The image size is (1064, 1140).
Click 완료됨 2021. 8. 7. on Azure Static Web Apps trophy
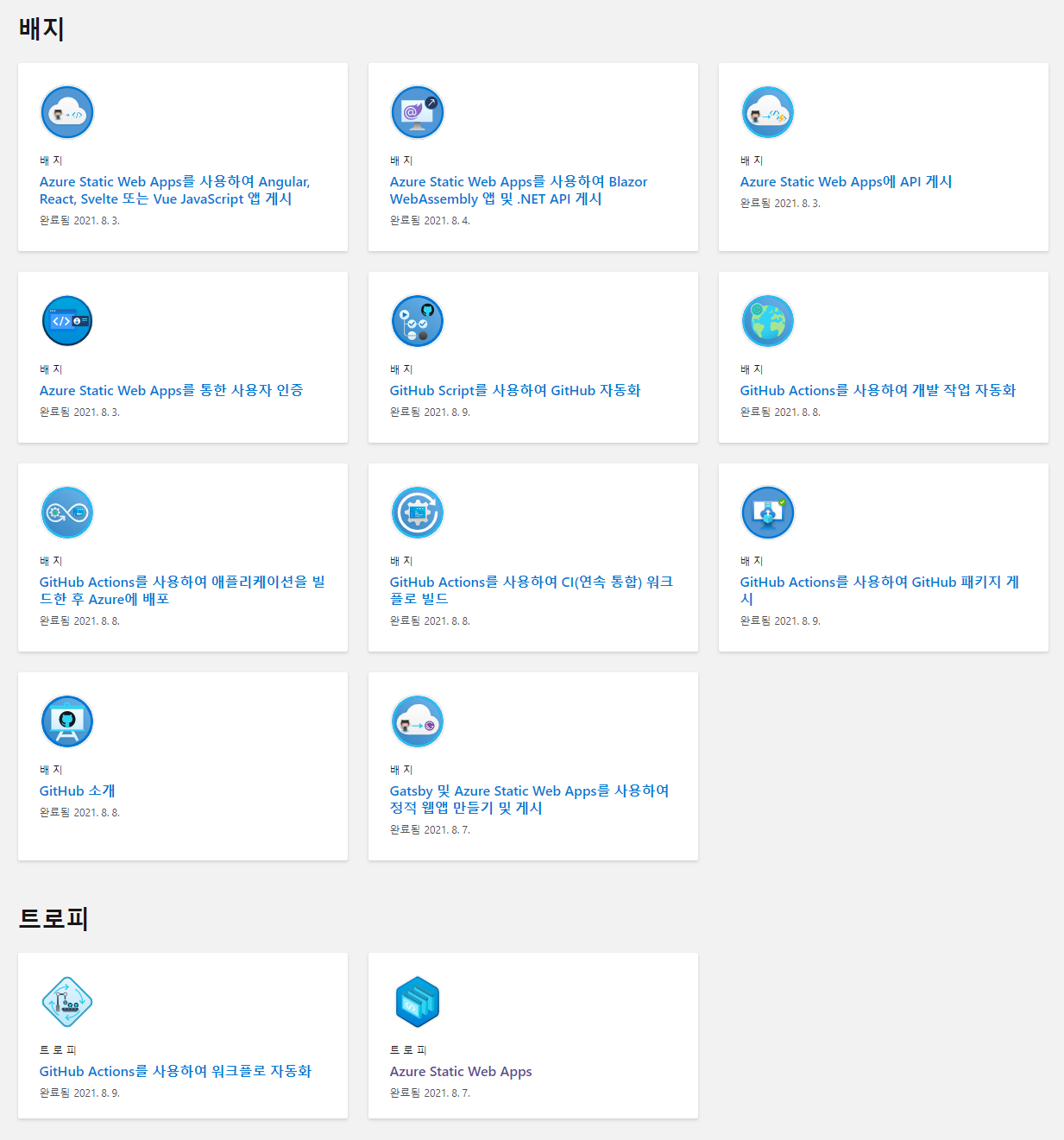coord(430,1093)
